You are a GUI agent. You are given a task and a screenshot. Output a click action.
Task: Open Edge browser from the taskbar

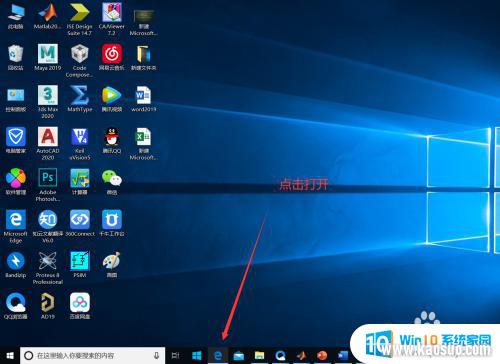(218, 356)
